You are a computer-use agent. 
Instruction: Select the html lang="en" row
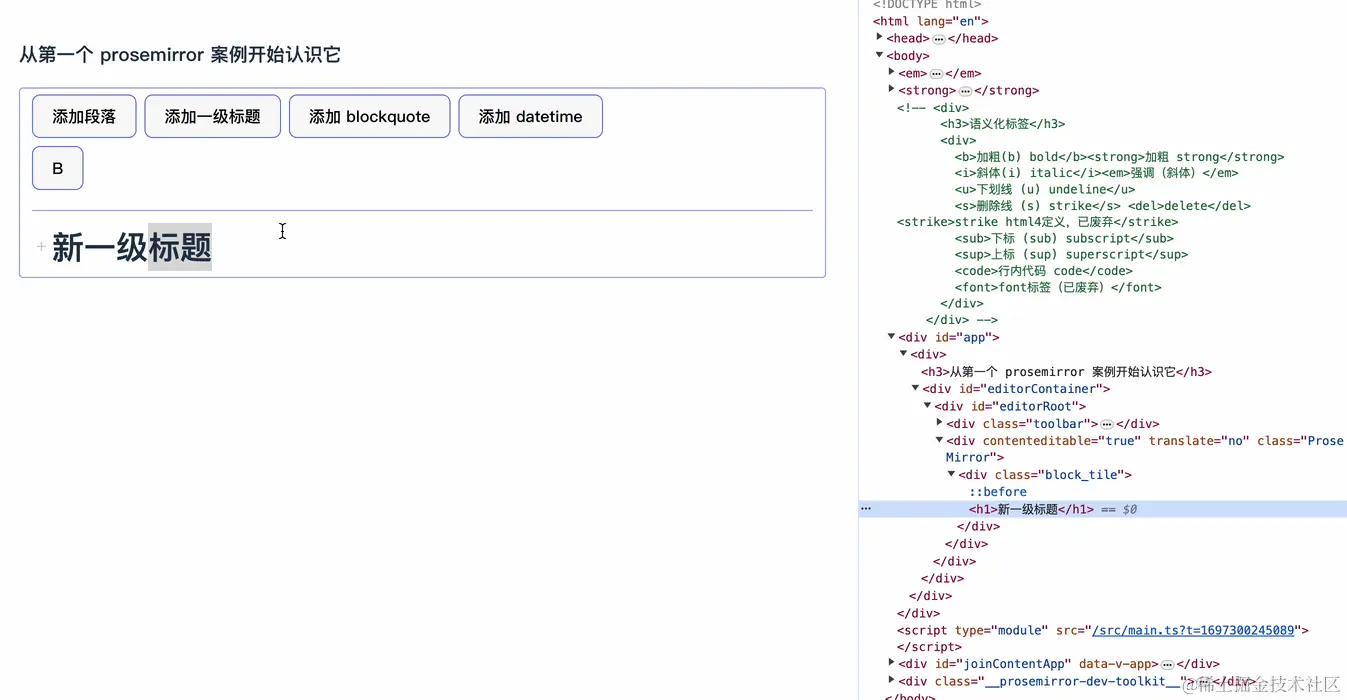931,21
